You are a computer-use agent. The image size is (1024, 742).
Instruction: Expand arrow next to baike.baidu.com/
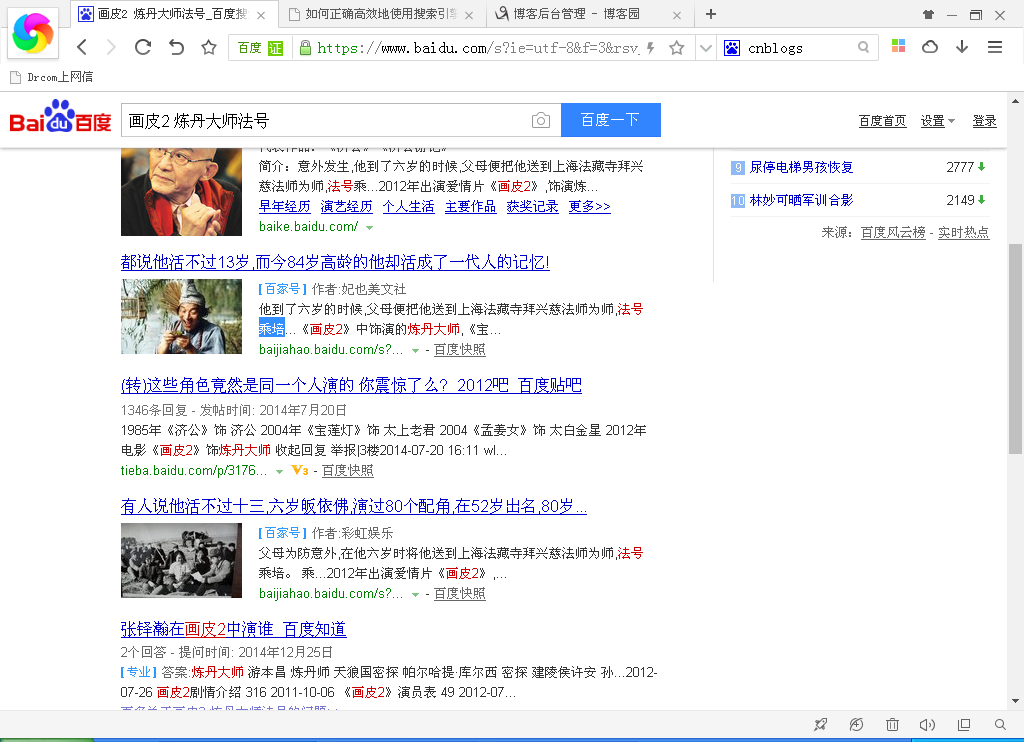(370, 227)
